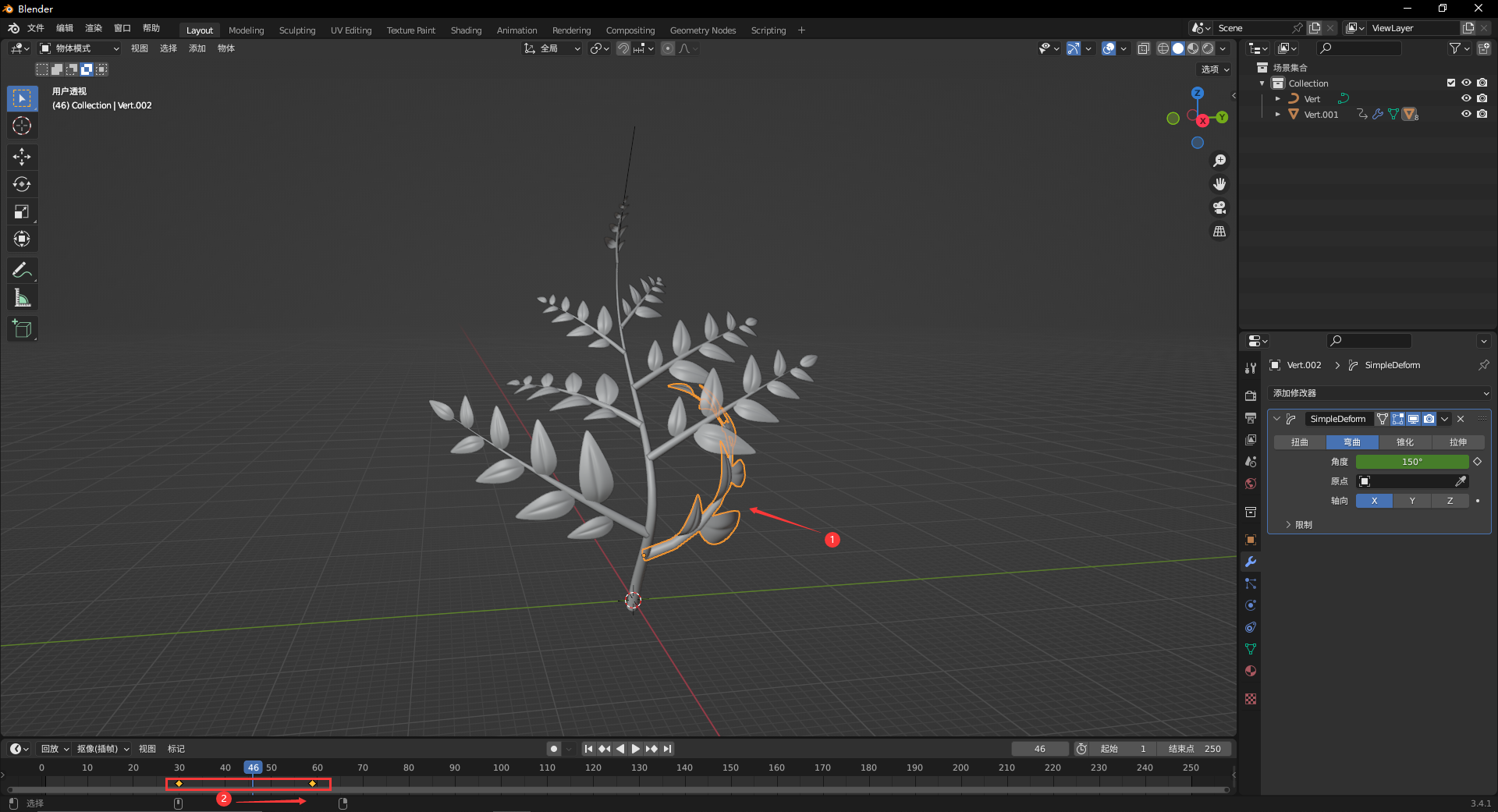Toggle Collection visibility eye icon

coord(1467,83)
